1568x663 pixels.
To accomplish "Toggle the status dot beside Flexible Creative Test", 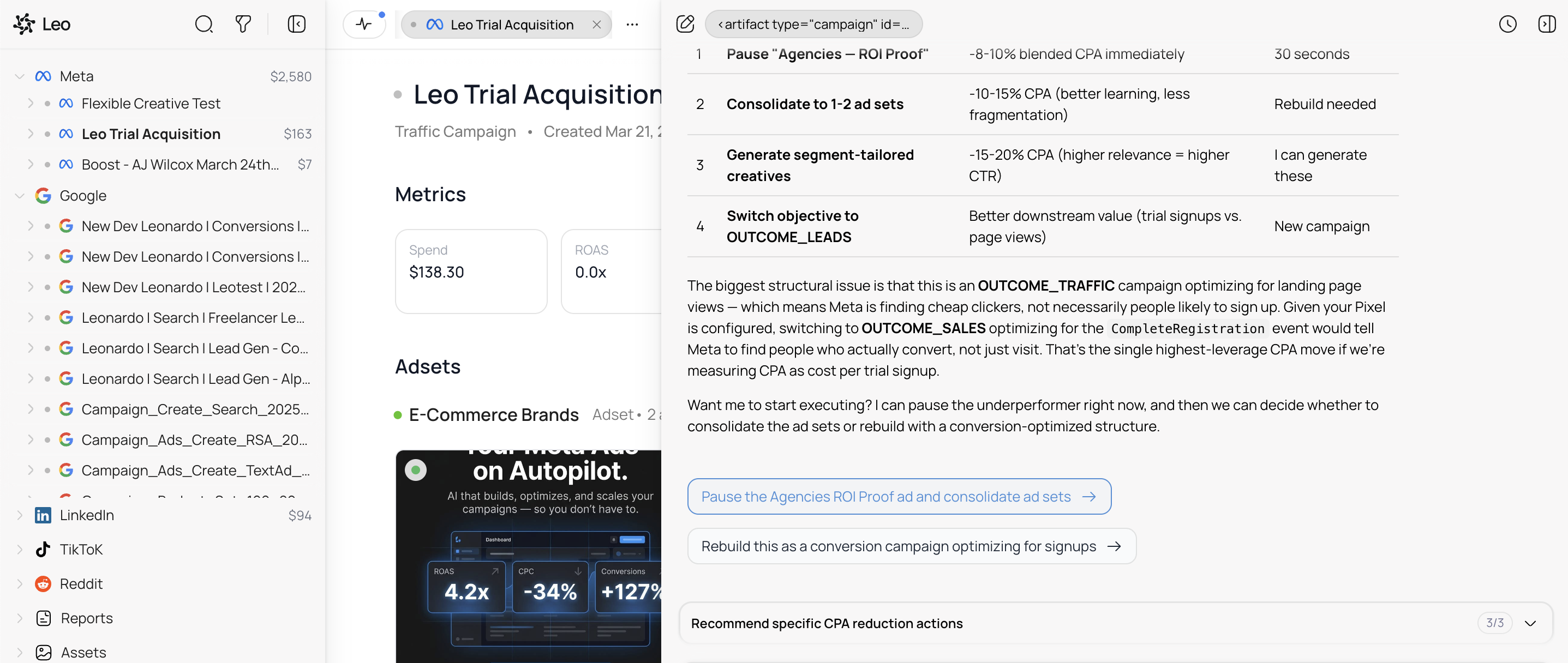I will [48, 104].
